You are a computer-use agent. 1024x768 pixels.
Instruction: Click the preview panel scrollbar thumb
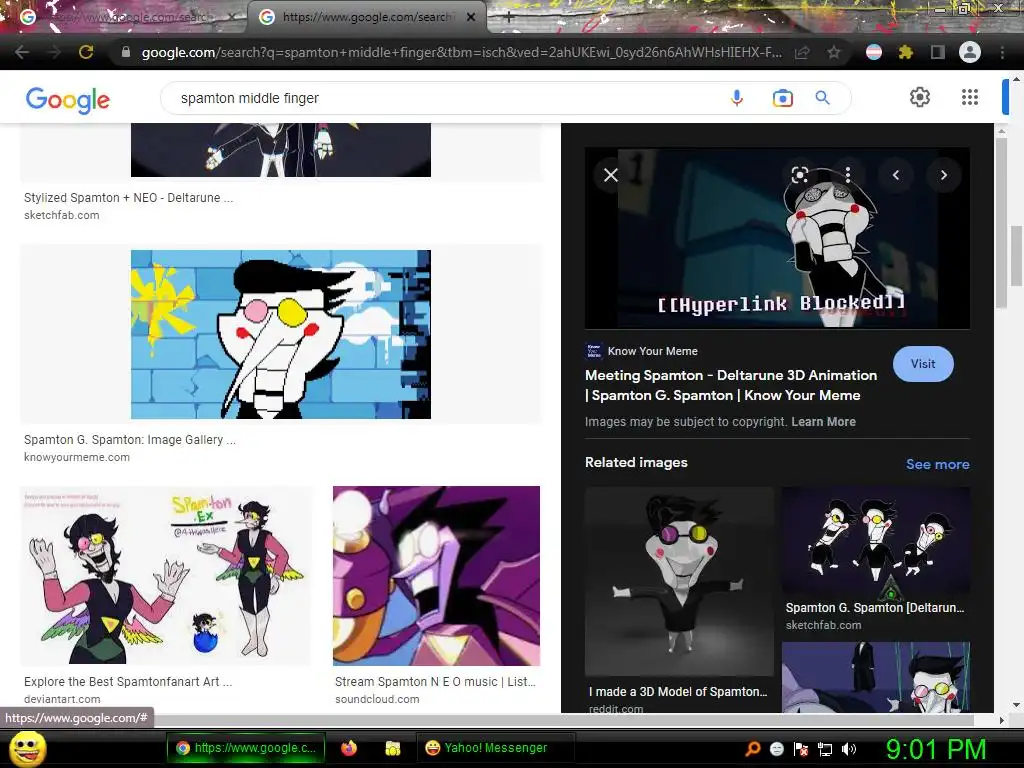[1002, 221]
